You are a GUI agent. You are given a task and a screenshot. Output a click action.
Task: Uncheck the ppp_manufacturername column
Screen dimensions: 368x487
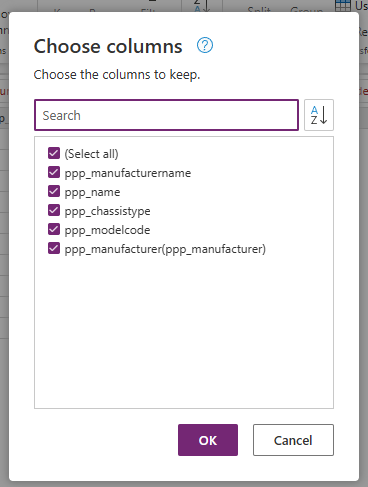tap(54, 172)
